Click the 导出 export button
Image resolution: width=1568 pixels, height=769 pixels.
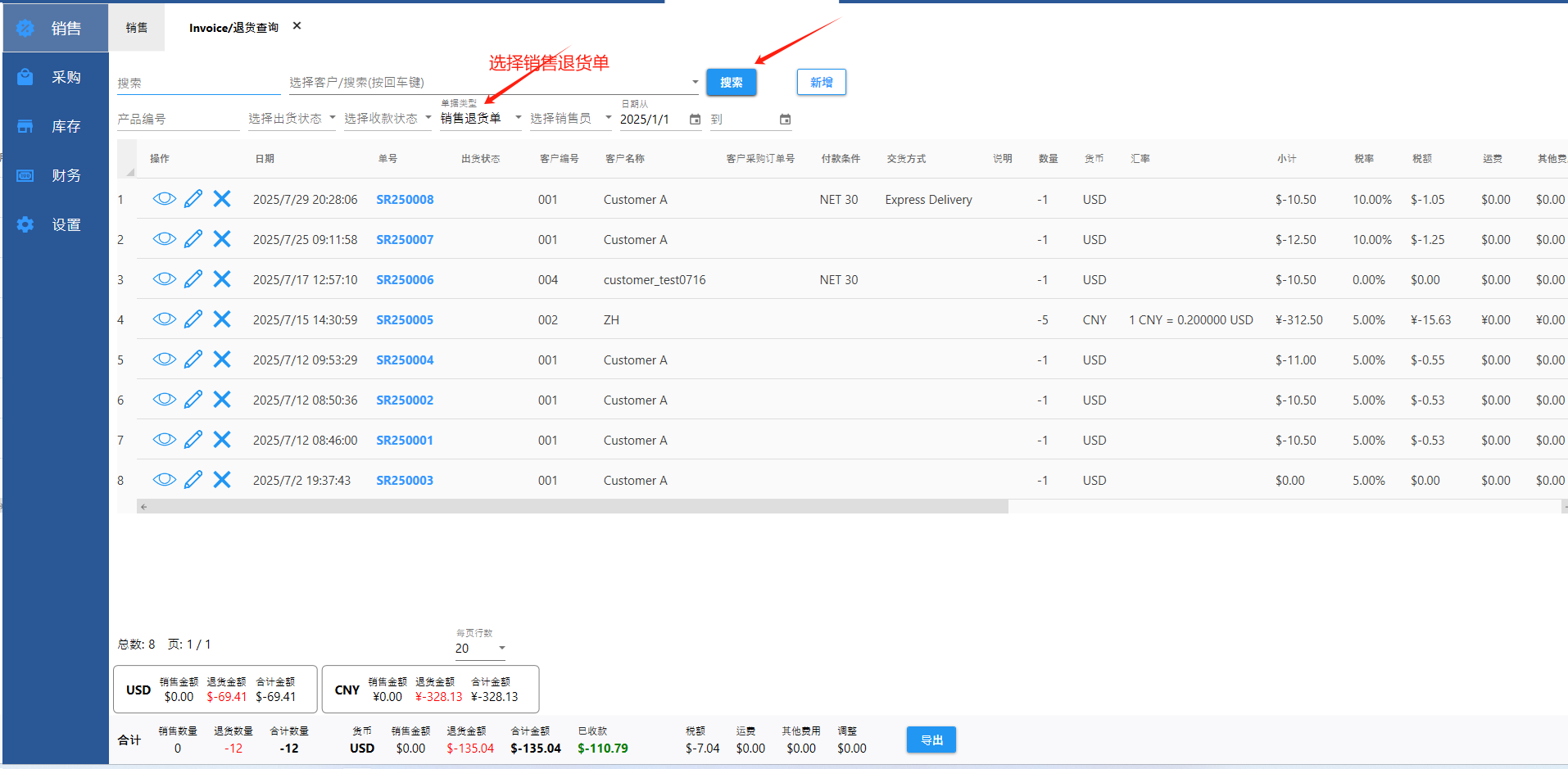pyautogui.click(x=931, y=740)
